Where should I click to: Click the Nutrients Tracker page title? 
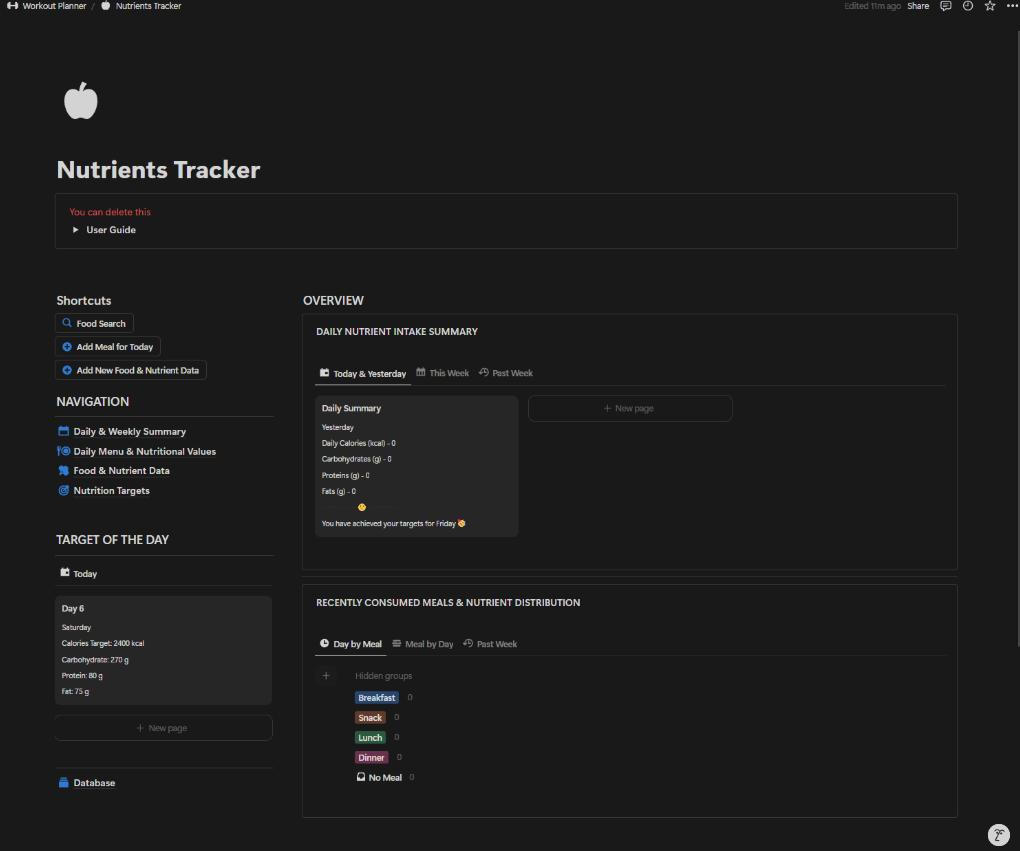click(x=158, y=170)
